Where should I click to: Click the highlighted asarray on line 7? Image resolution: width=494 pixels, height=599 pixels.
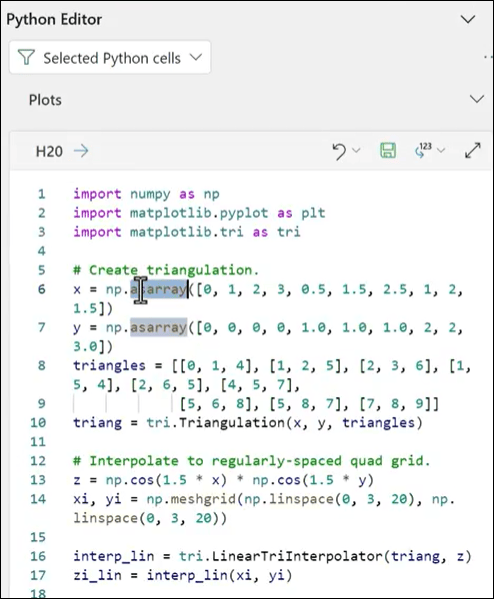click(x=159, y=327)
